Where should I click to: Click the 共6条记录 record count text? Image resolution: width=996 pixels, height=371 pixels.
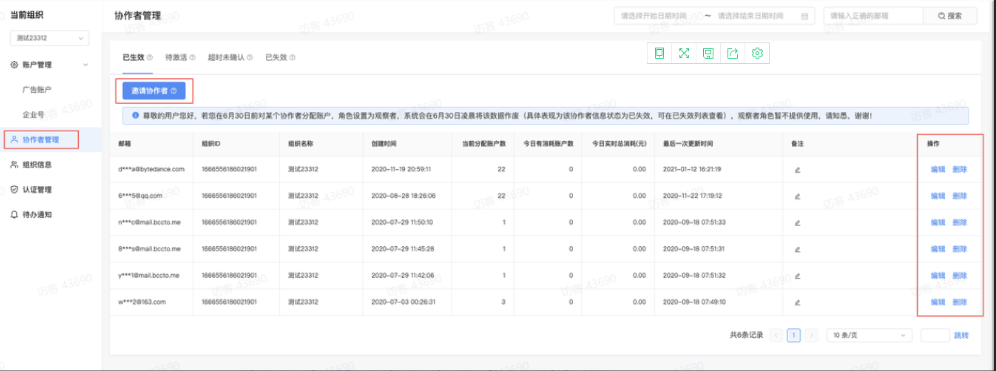coord(746,335)
